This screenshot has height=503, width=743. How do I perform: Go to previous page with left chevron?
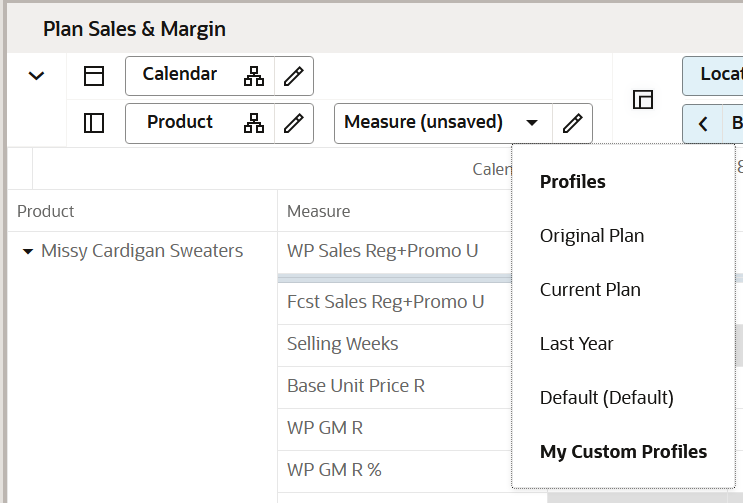[703, 124]
